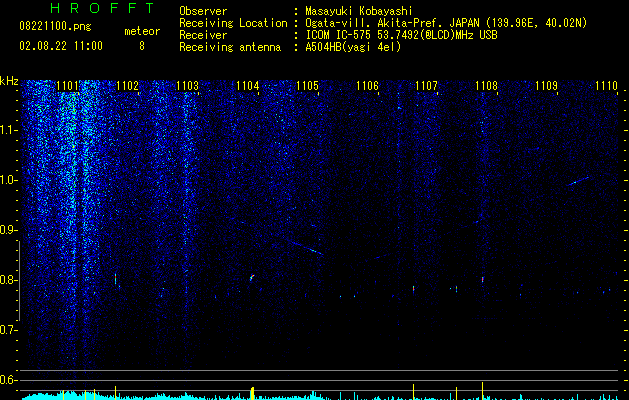Viewport: 629px width, 400px height.
Task: Click the 1104 time axis label
Action: [x=248, y=86]
